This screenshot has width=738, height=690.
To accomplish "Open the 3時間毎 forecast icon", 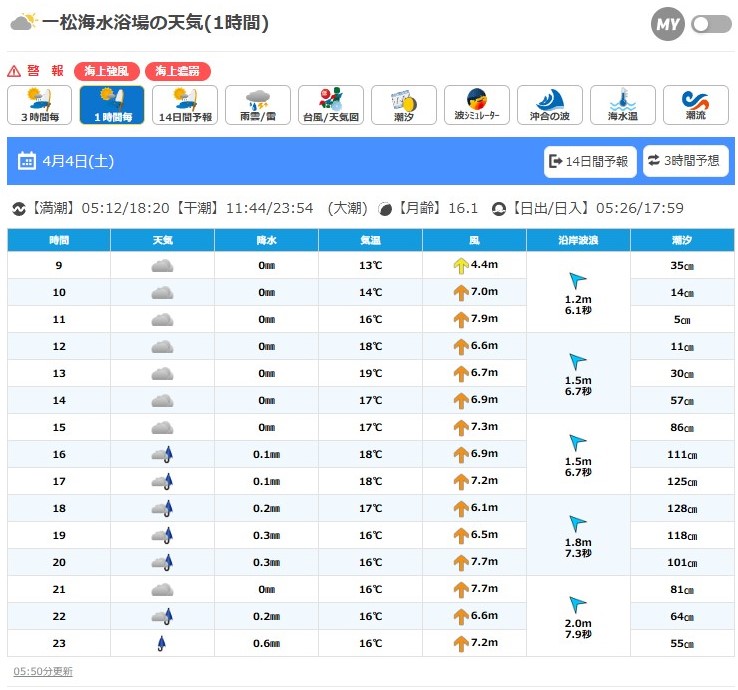I will click(x=40, y=105).
